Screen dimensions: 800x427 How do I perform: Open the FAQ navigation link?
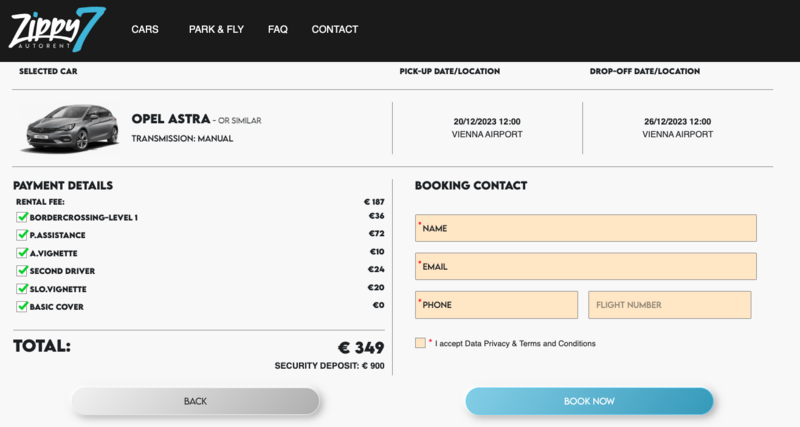(278, 30)
